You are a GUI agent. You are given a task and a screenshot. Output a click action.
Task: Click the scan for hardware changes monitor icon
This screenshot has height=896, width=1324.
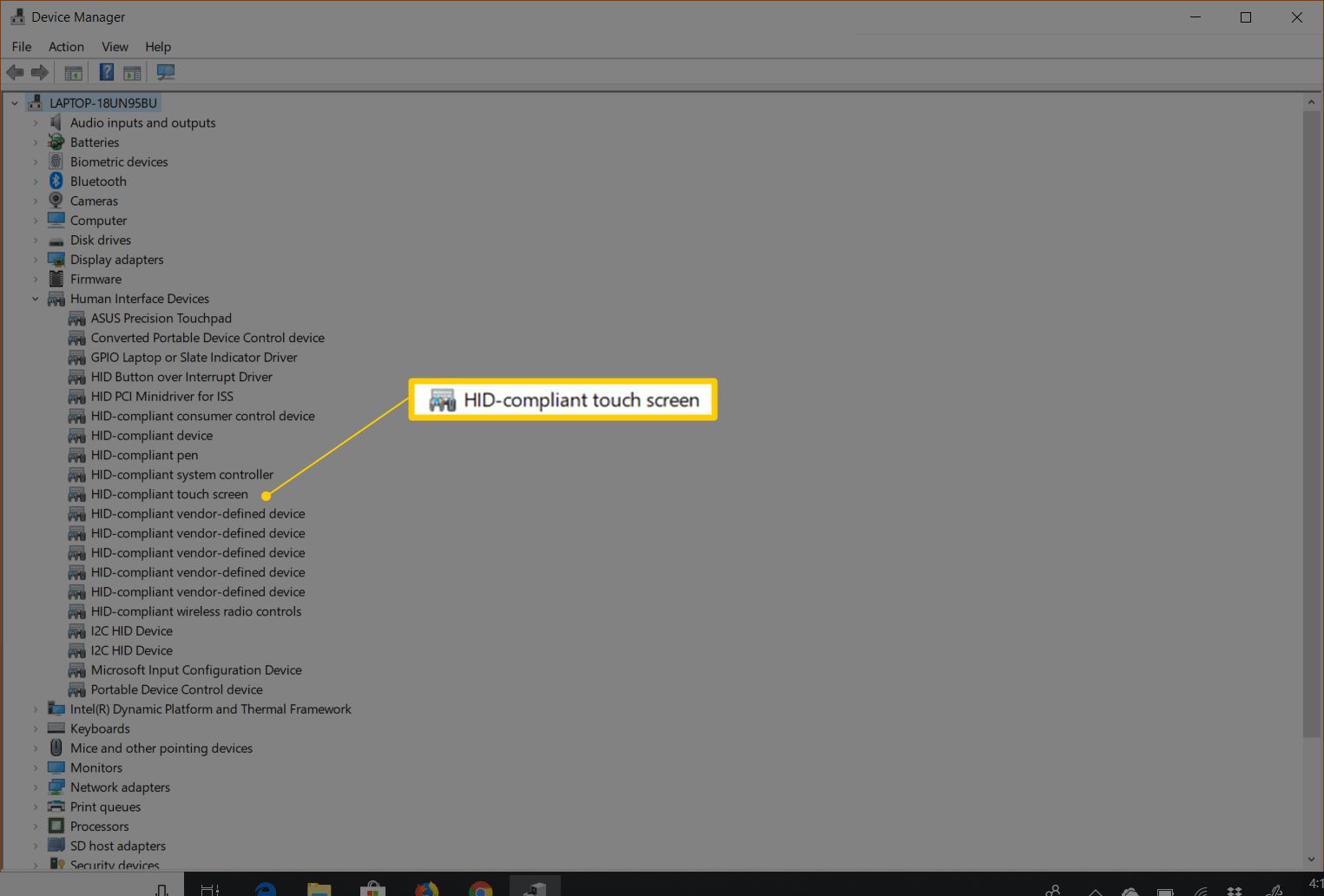[165, 73]
